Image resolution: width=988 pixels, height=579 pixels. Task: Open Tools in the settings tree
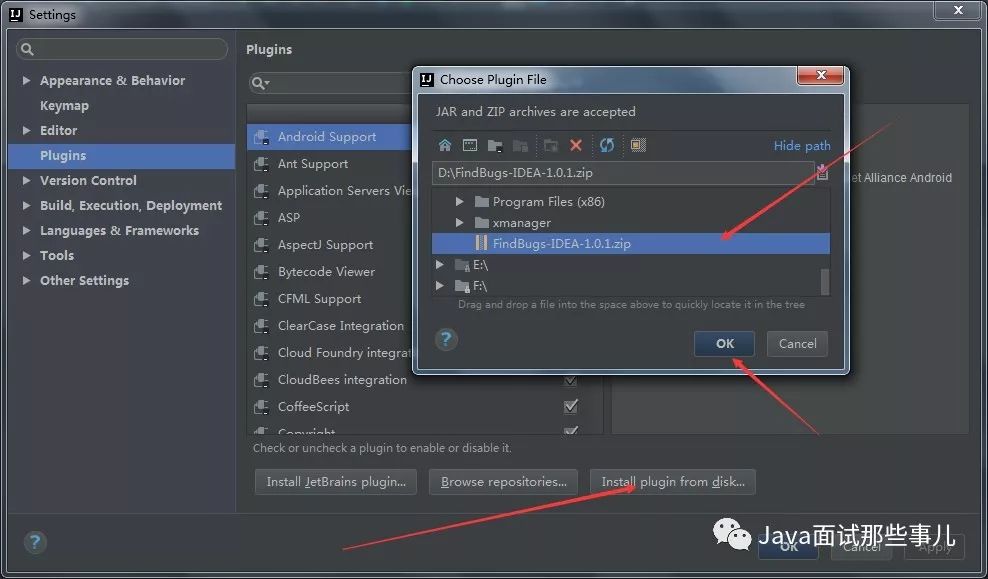click(57, 255)
